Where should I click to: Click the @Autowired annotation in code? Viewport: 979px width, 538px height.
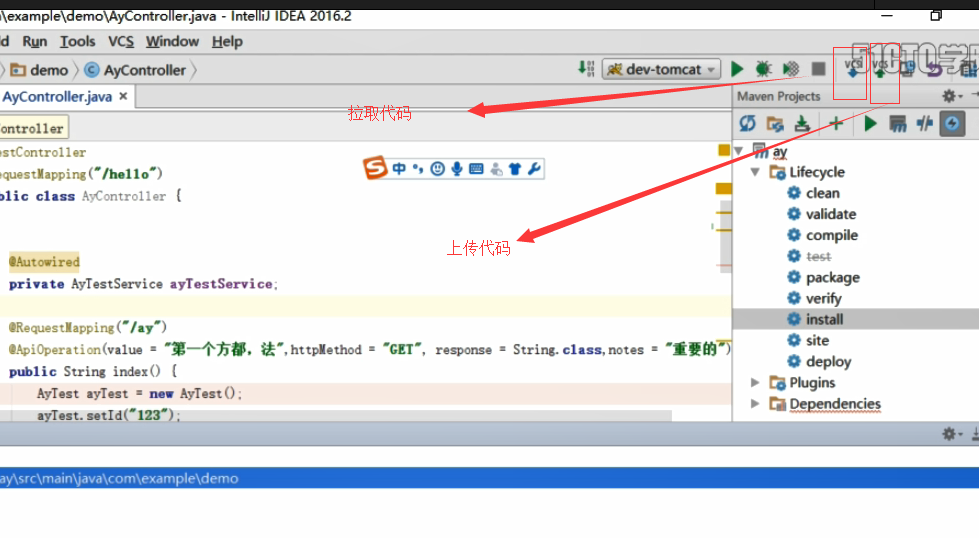44,262
